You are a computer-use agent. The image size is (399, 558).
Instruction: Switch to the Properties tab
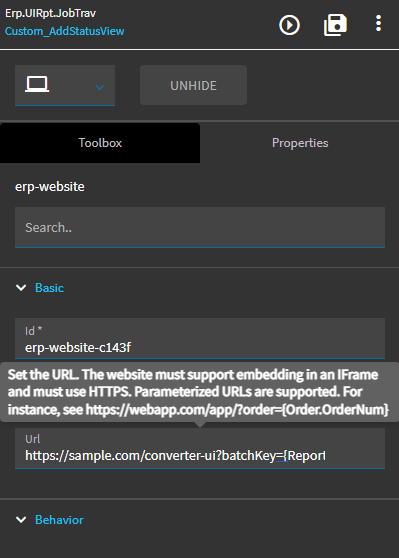point(300,143)
